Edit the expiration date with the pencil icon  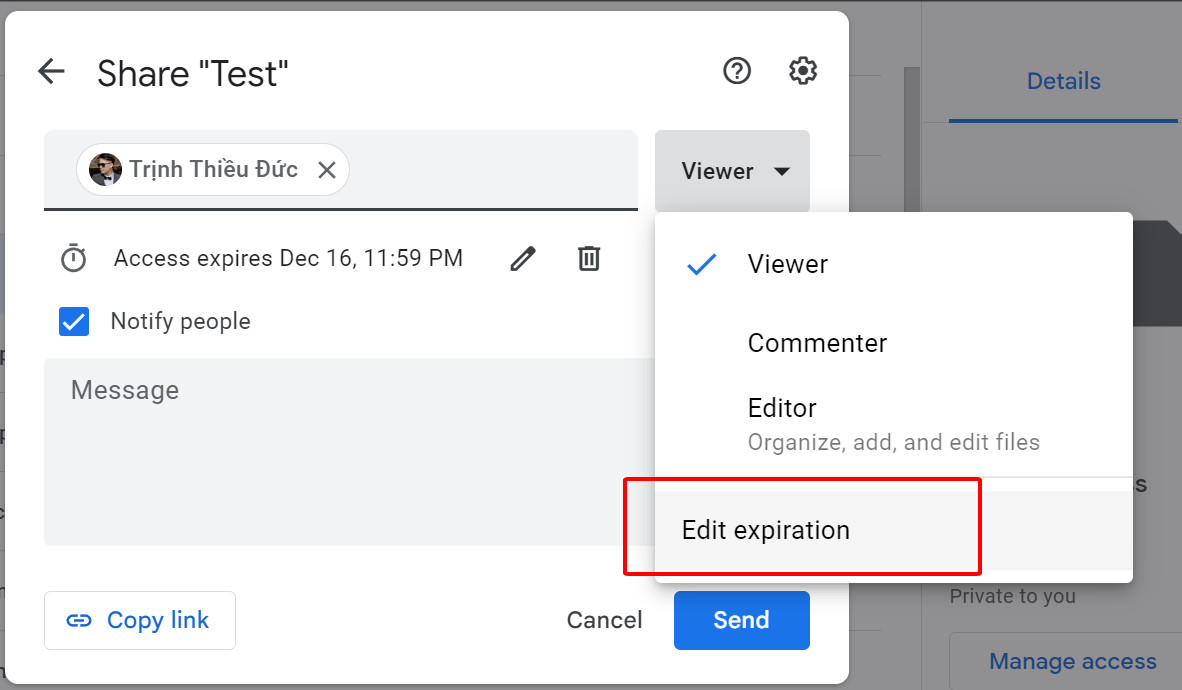click(x=522, y=258)
